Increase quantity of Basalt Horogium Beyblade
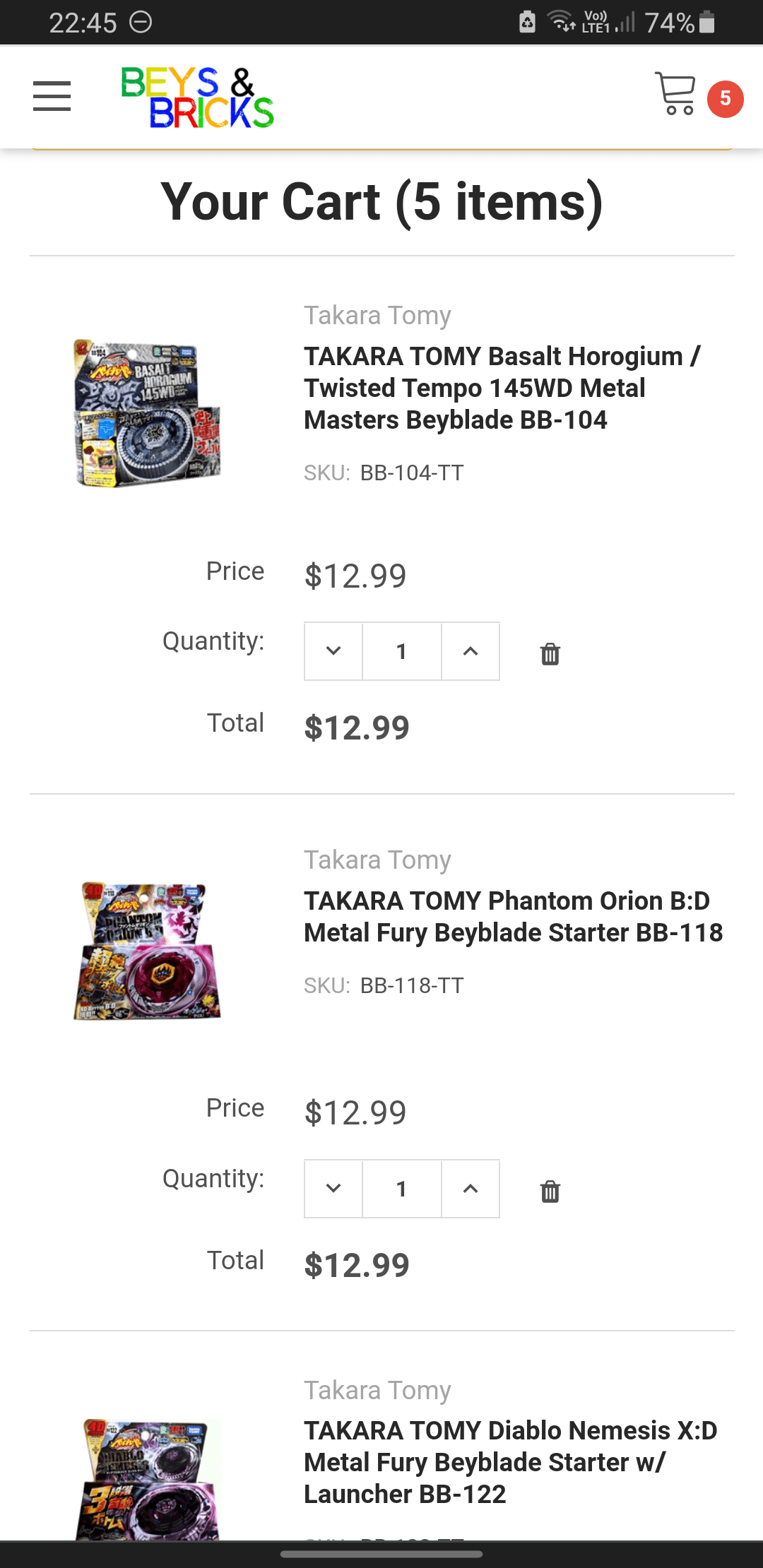Image resolution: width=763 pixels, height=1568 pixels. tap(470, 651)
